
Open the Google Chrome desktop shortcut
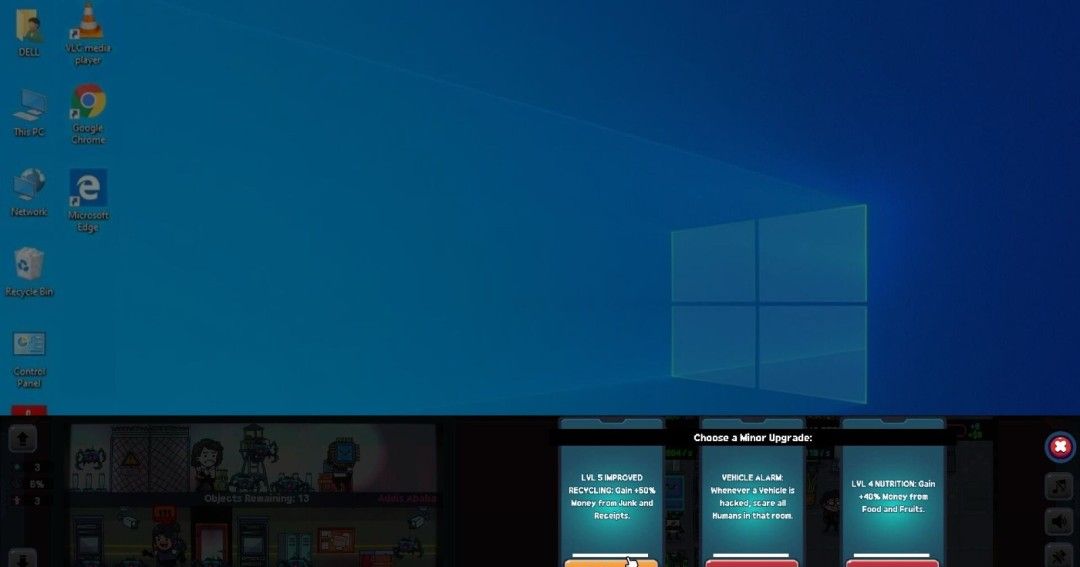click(88, 102)
